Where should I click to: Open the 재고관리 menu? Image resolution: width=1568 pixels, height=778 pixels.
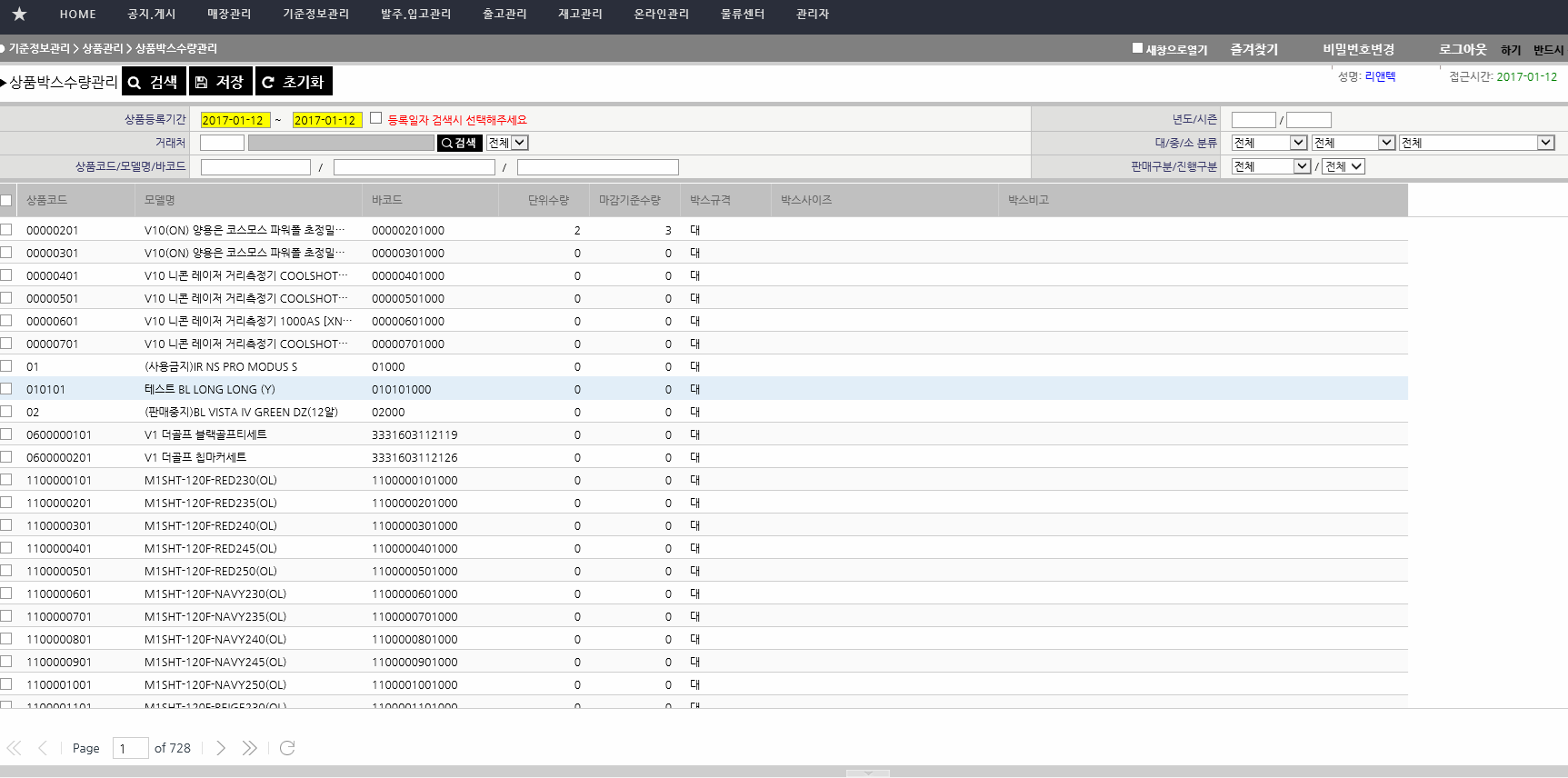coord(580,14)
